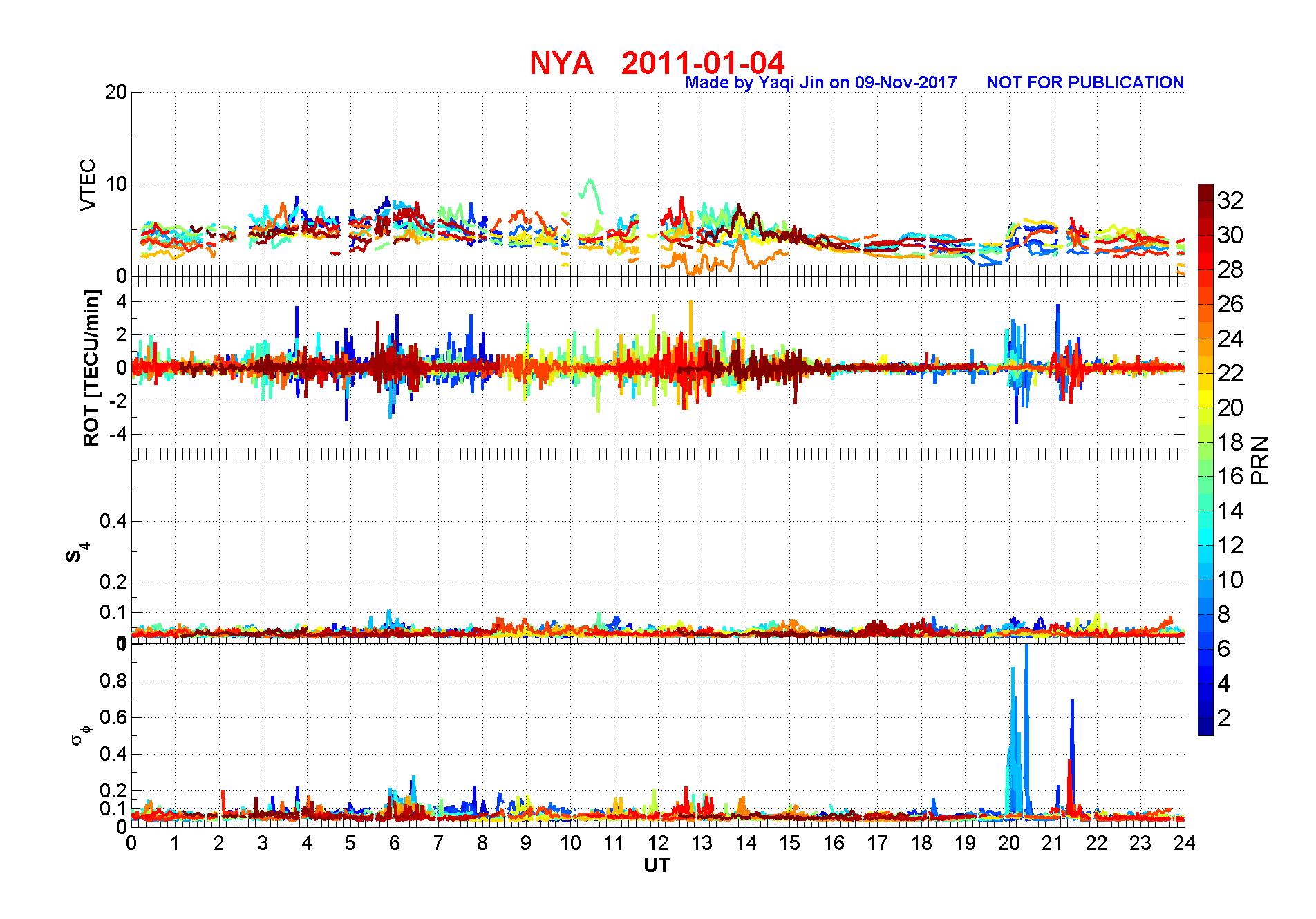
Task: Click the VTEC y-axis label
Action: [x=88, y=184]
